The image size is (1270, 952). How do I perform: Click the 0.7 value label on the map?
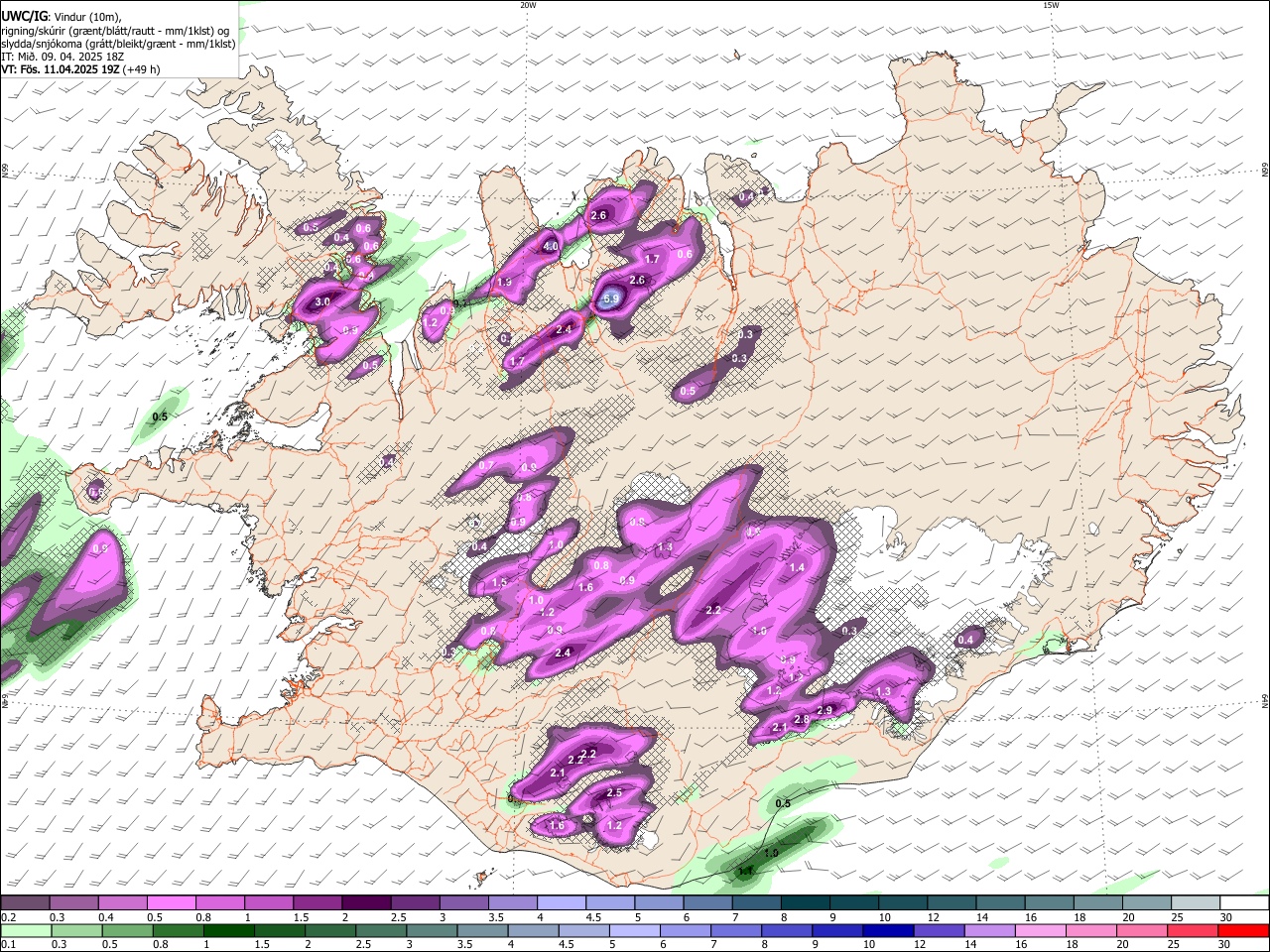pos(486,465)
